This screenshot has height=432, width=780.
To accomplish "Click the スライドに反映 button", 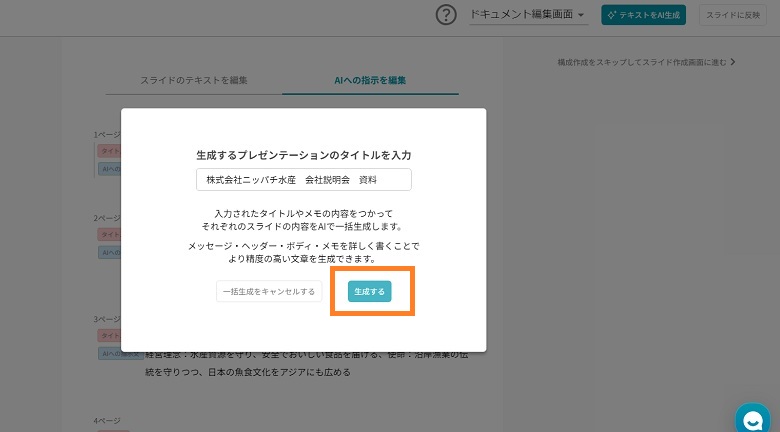I will point(733,15).
